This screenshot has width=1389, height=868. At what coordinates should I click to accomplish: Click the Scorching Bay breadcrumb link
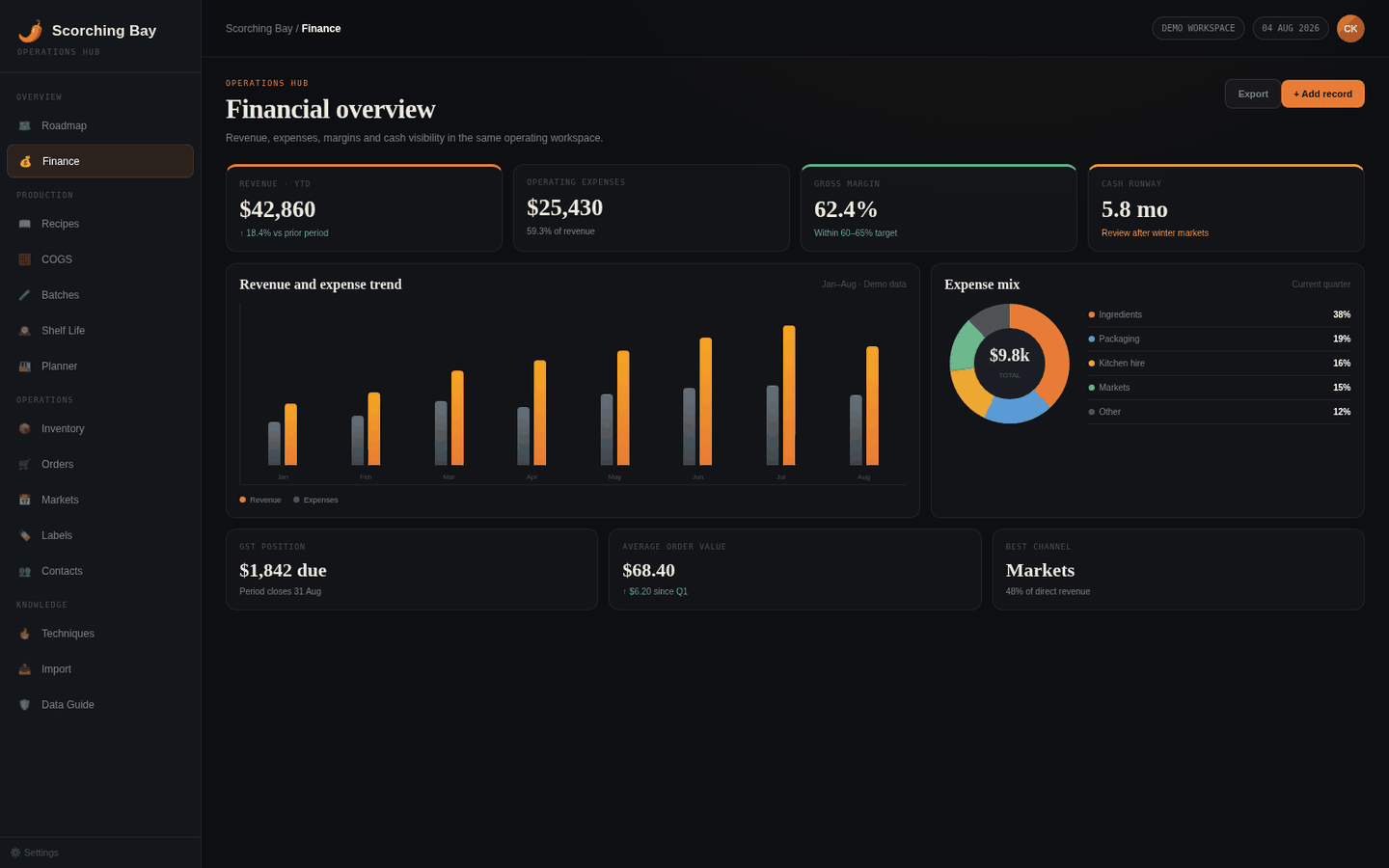pyautogui.click(x=259, y=29)
